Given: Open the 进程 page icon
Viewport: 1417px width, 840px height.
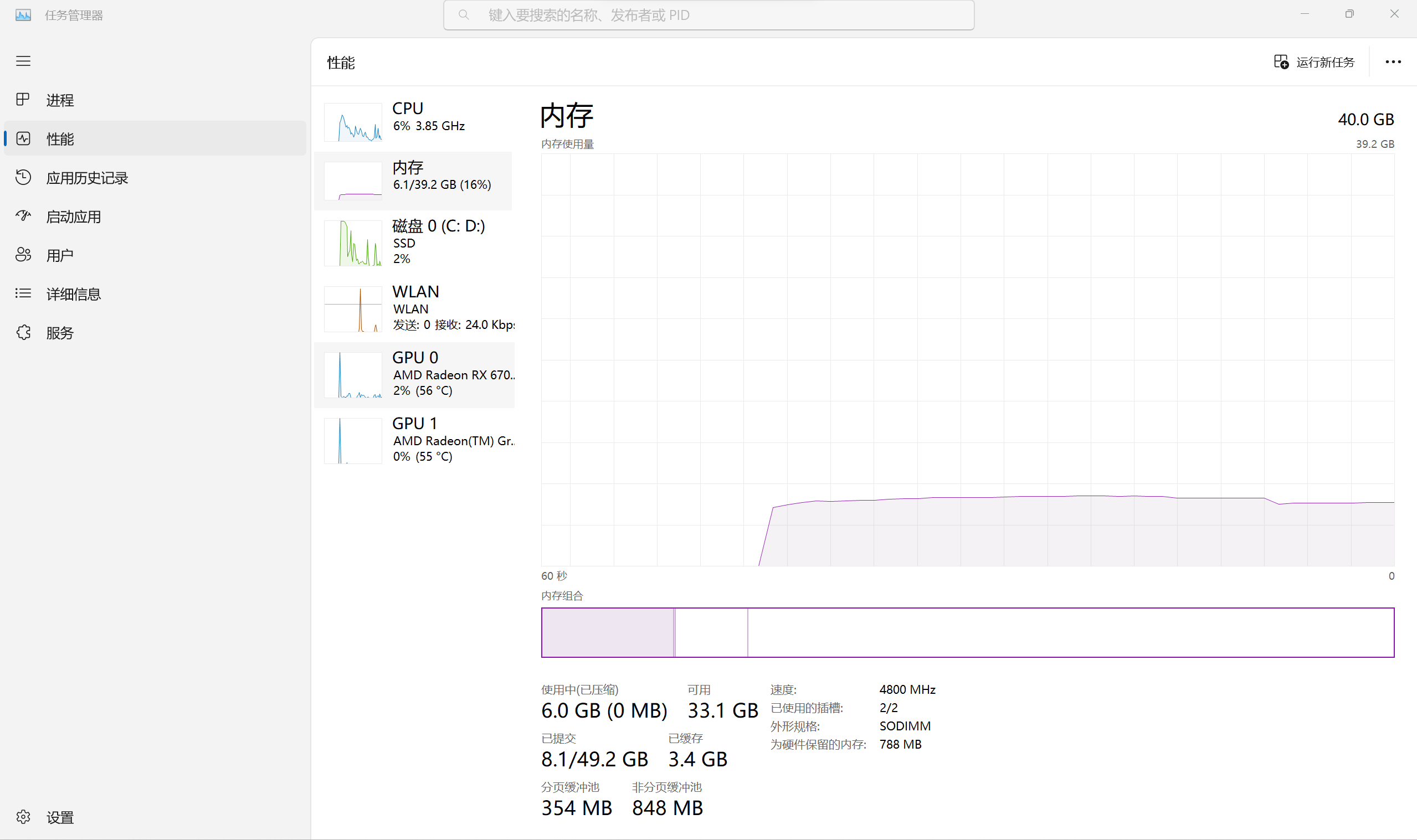Looking at the screenshot, I should [x=23, y=100].
